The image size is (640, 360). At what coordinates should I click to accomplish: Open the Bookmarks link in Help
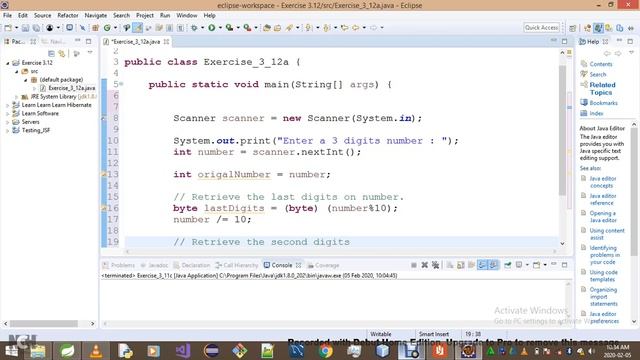[603, 103]
